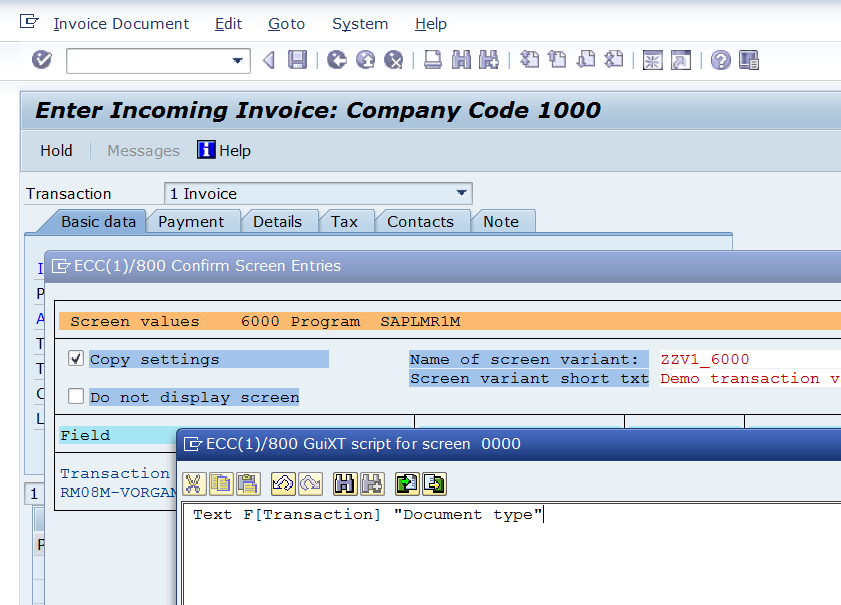The image size is (841, 605).
Task: Expand the Transaction dropdown showing 1 Invoice
Action: [x=461, y=193]
